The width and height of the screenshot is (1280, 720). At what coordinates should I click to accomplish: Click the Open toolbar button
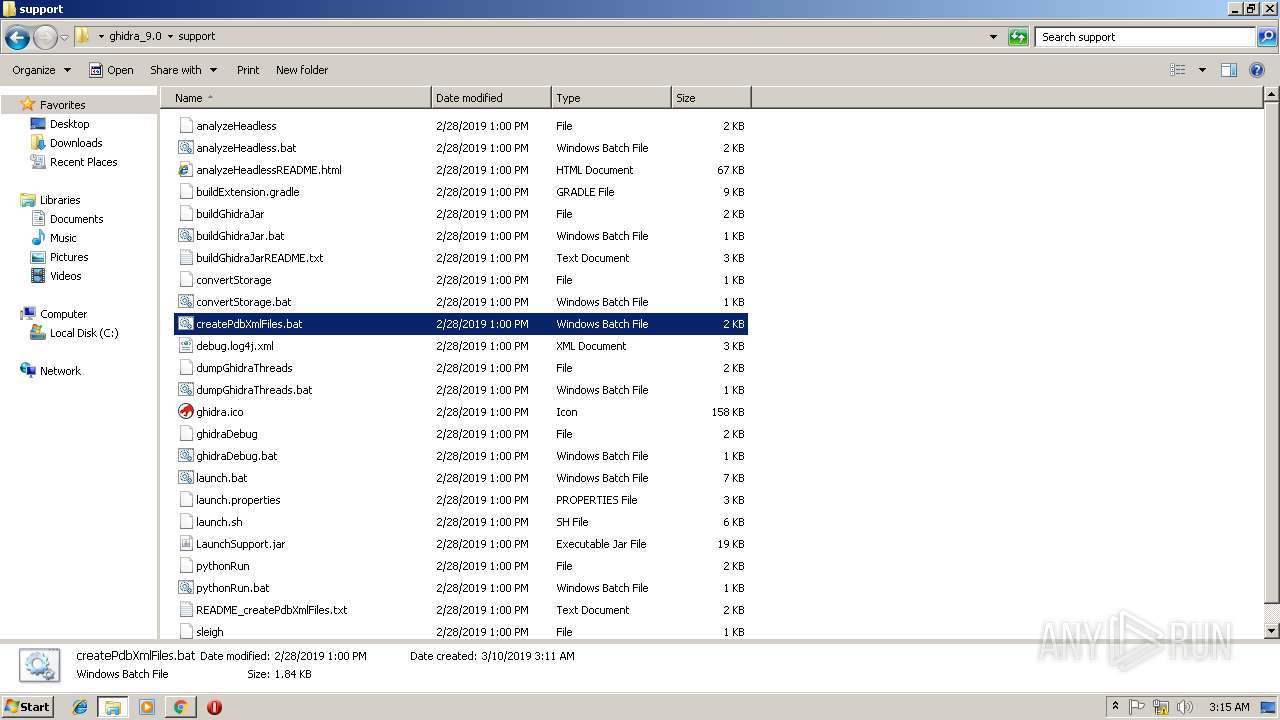tap(111, 70)
